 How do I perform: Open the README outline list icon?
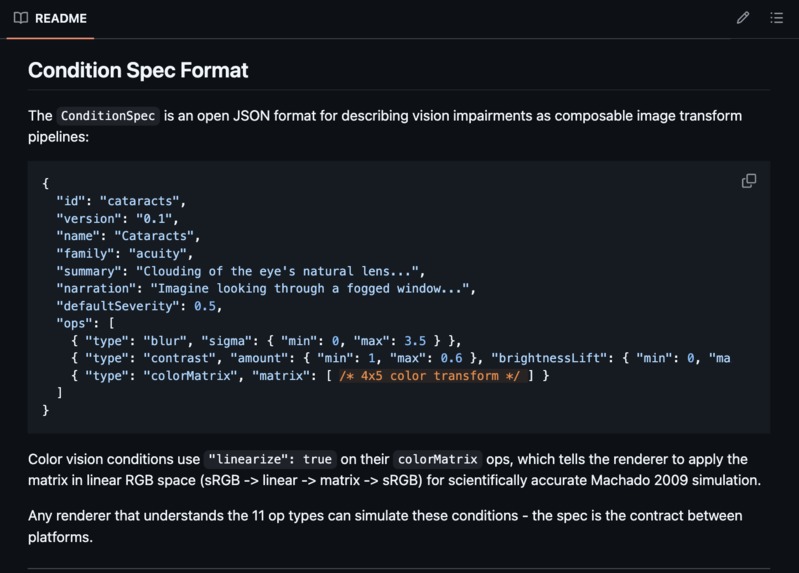tap(777, 18)
